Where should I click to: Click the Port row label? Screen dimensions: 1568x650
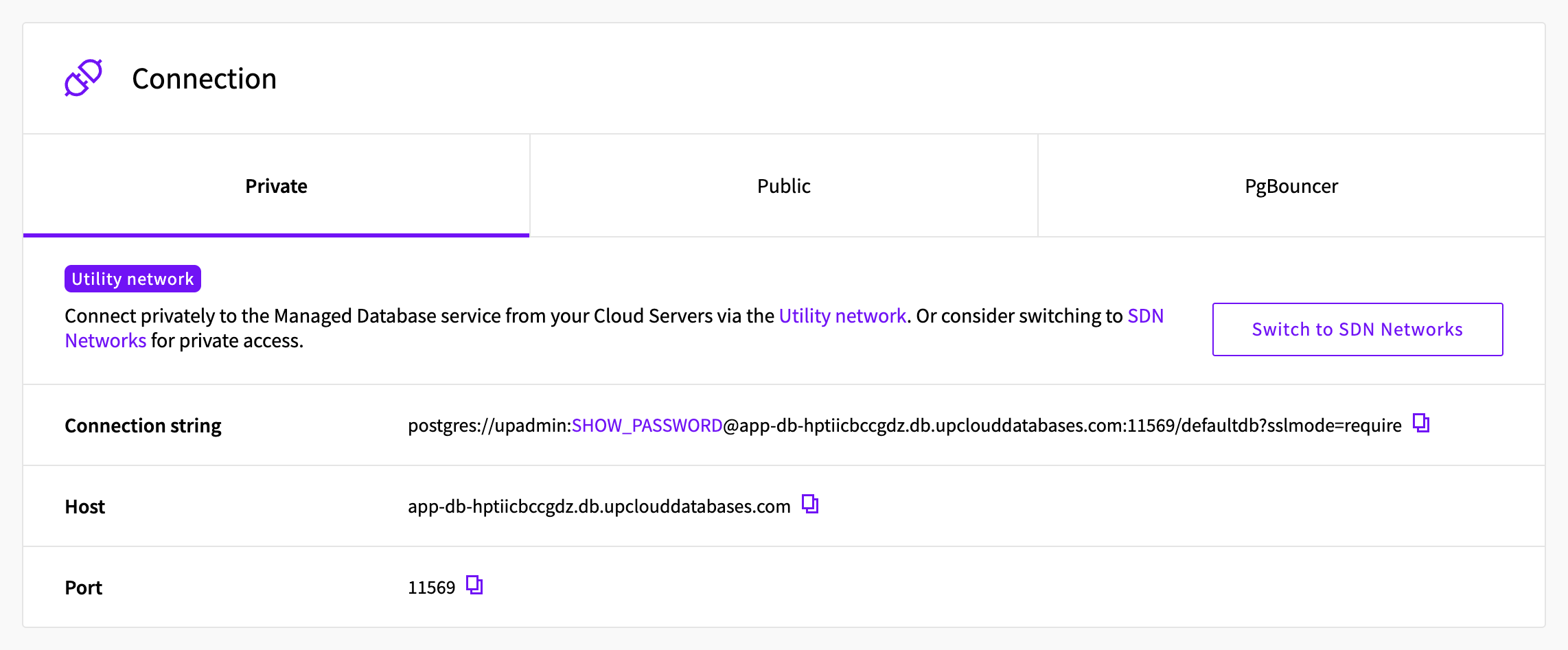pos(84,588)
